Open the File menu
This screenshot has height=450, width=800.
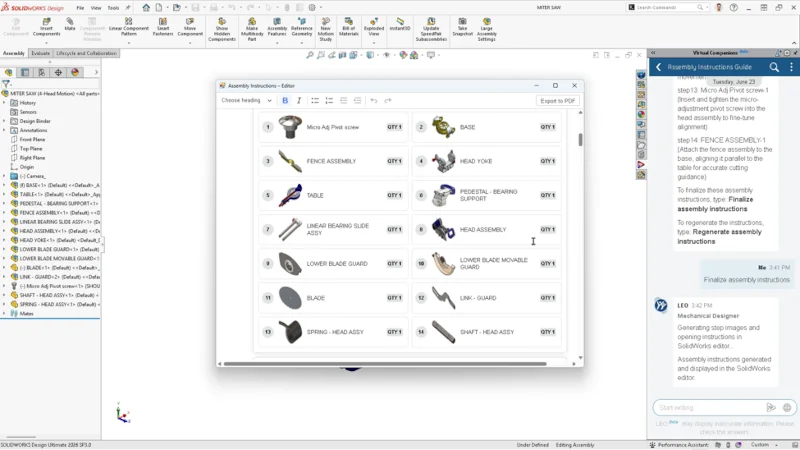point(80,8)
